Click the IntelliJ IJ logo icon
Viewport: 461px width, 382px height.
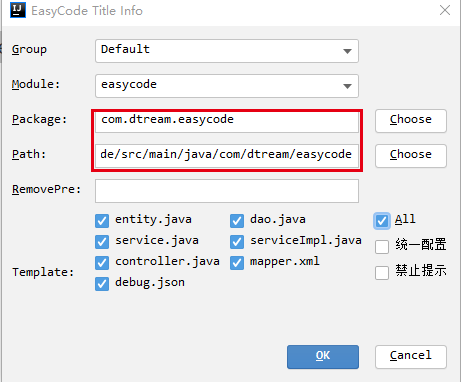coord(18,10)
